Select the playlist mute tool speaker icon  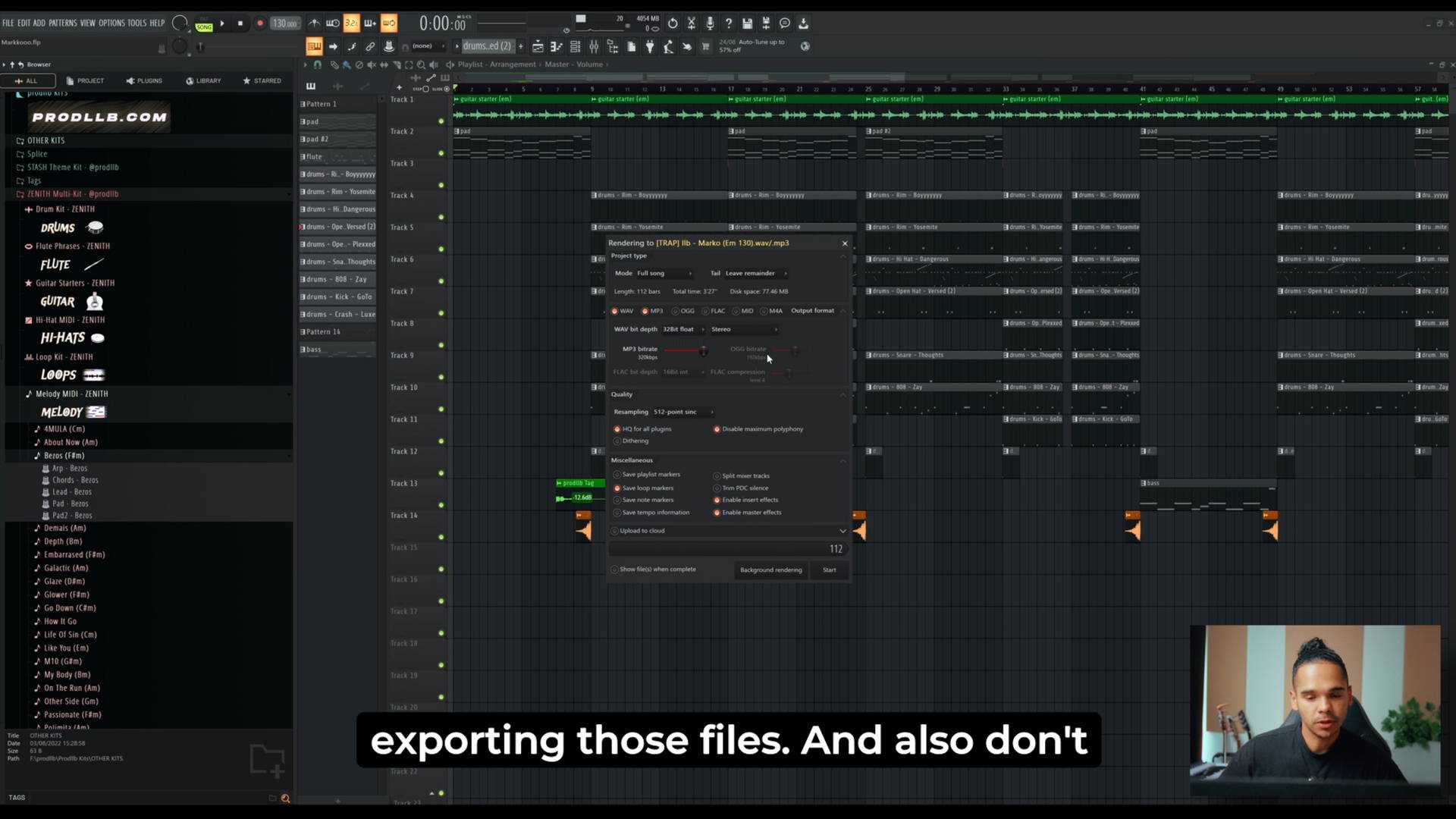pyautogui.click(x=372, y=65)
